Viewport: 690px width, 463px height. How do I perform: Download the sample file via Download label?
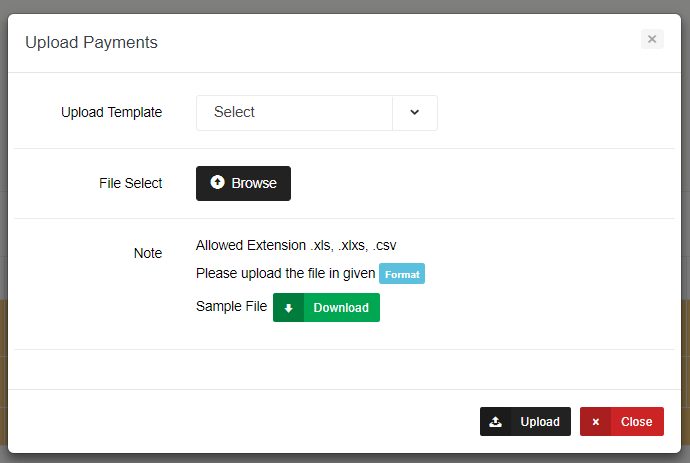[x=341, y=308]
